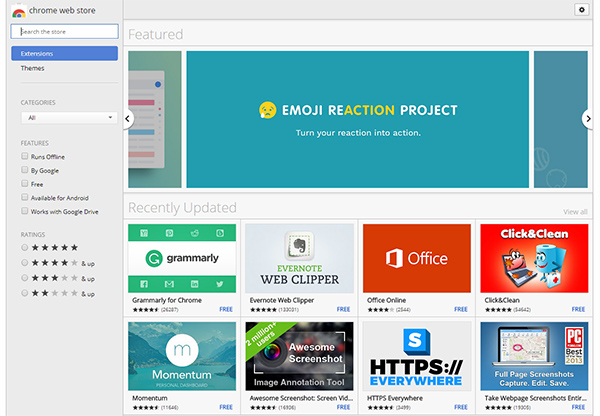The width and height of the screenshot is (600, 416).
Task: Open the Momentum tile image
Action: point(182,356)
